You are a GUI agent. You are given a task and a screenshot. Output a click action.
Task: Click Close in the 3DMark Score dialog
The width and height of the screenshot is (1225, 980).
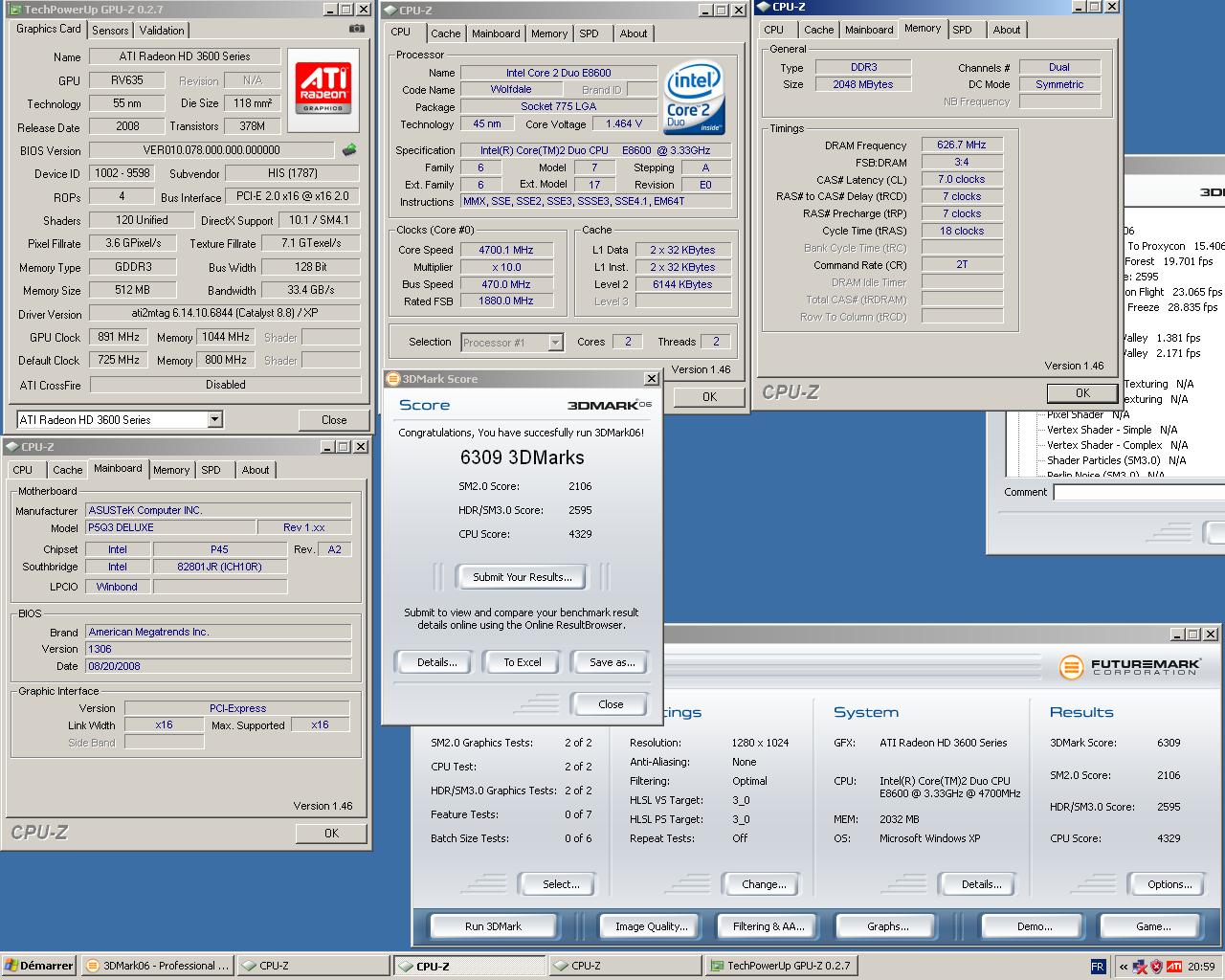[x=611, y=704]
